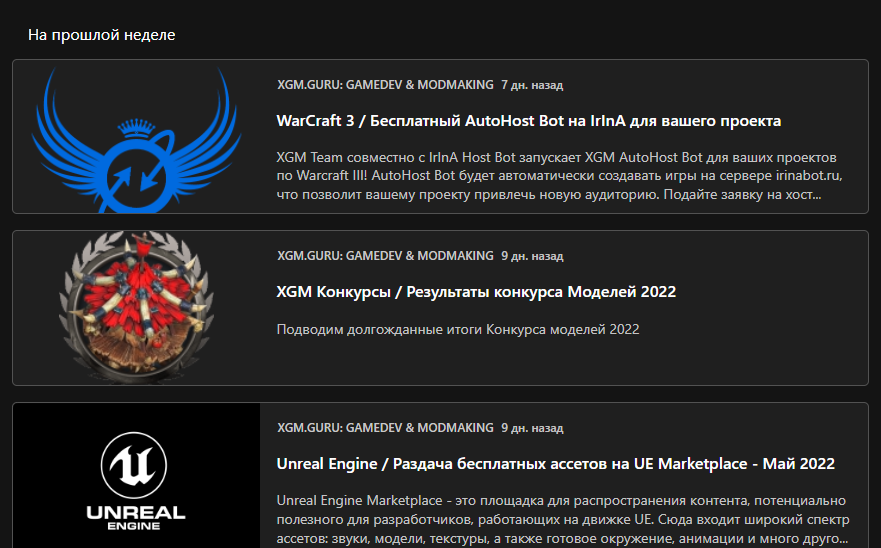Click '9 дн. назад' timestamp on the Unreal Engine card
The width and height of the screenshot is (881, 548).
(x=532, y=428)
